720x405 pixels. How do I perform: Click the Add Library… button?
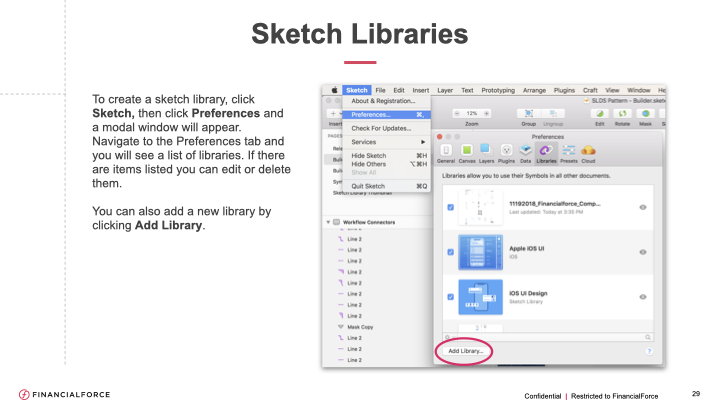tap(466, 351)
